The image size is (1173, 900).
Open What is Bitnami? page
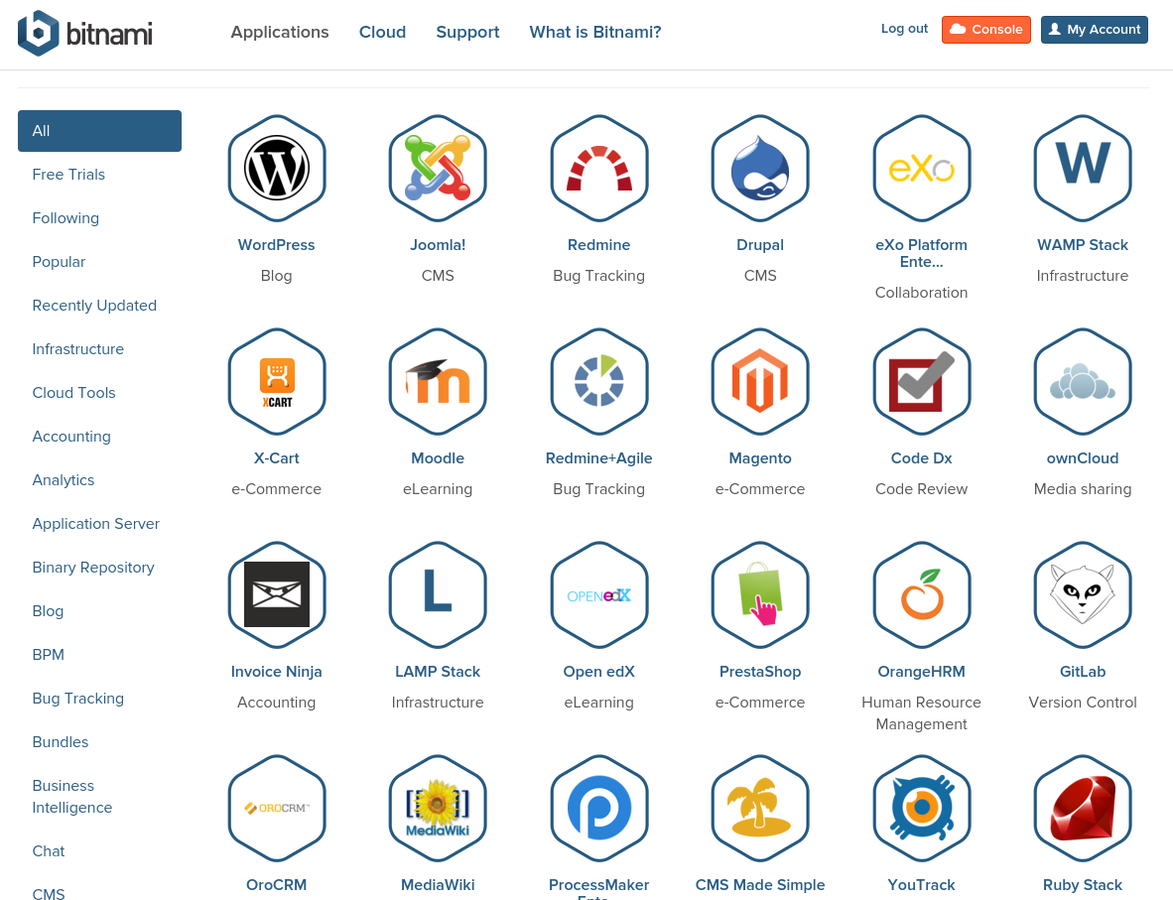tap(595, 32)
